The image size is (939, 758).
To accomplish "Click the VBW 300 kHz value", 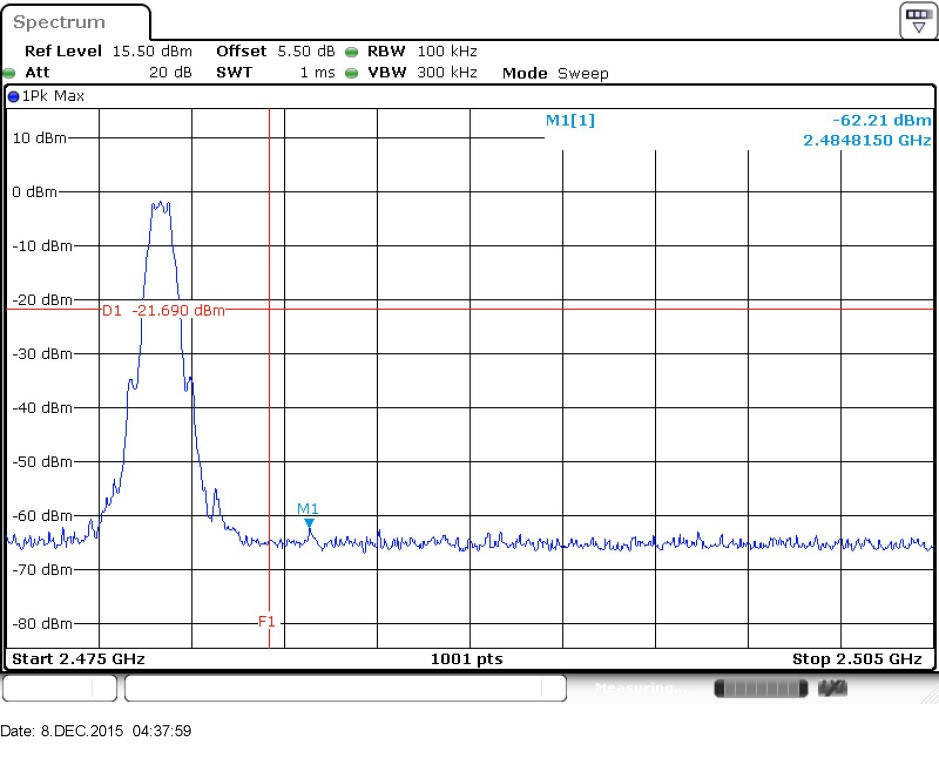I will (x=447, y=72).
